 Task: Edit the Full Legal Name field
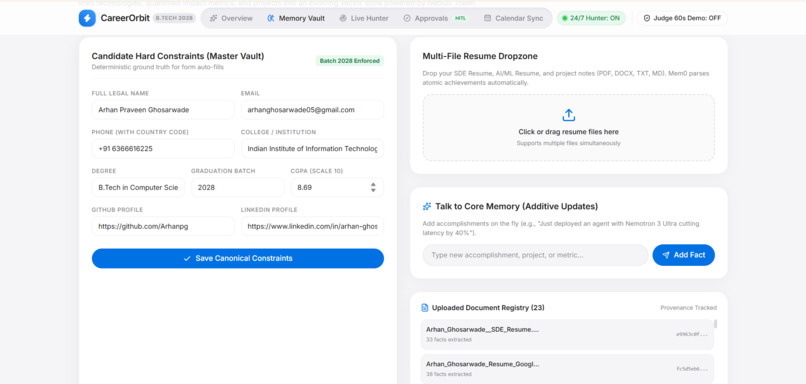163,109
